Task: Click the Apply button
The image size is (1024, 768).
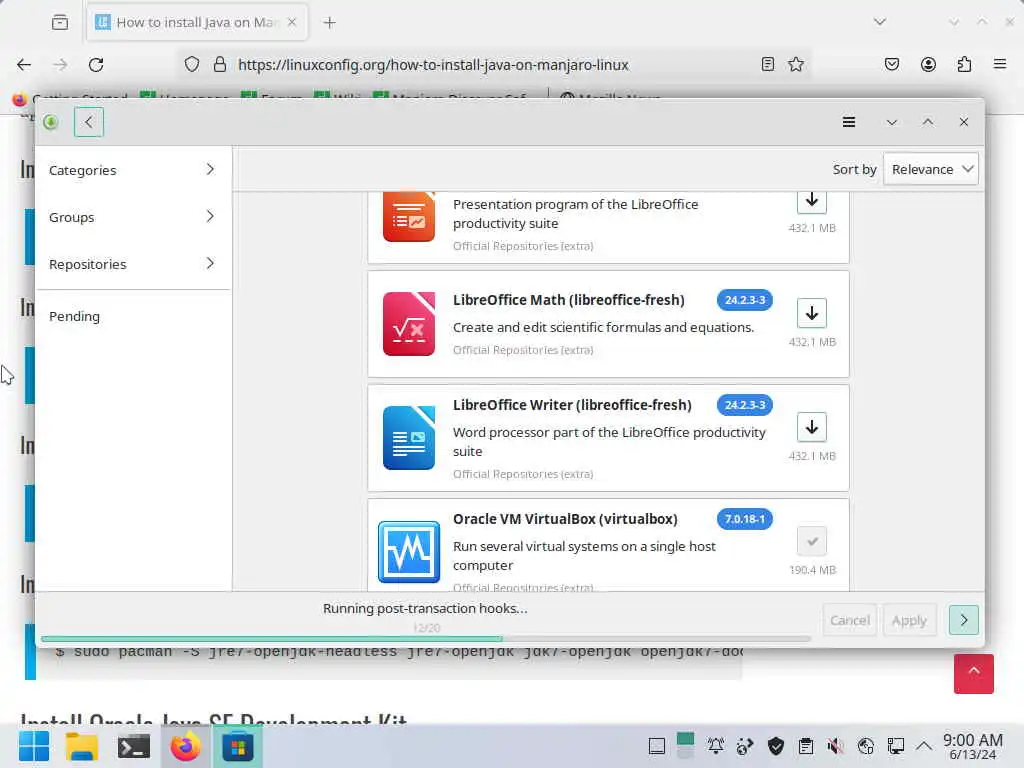Action: tap(909, 620)
